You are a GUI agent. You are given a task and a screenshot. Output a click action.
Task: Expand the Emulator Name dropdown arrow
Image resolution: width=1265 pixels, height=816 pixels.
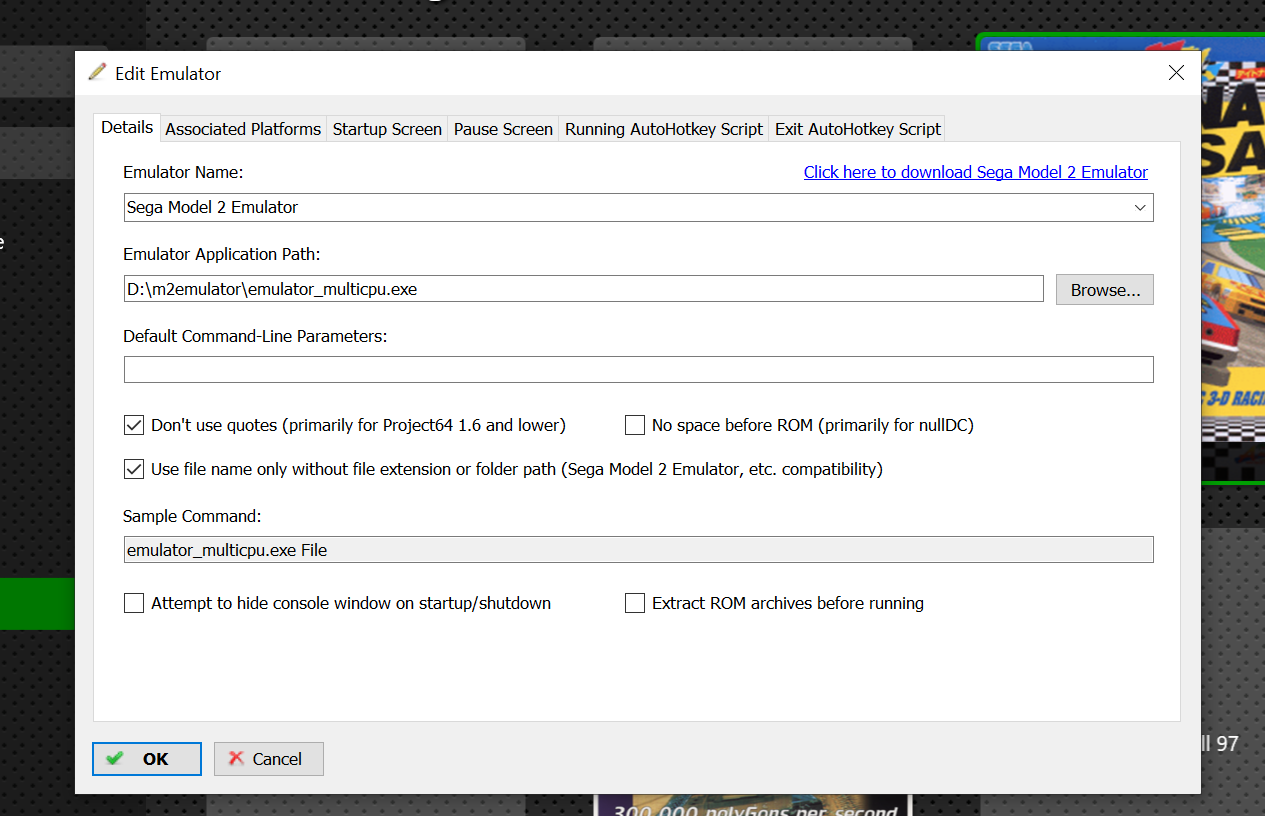(1140, 207)
